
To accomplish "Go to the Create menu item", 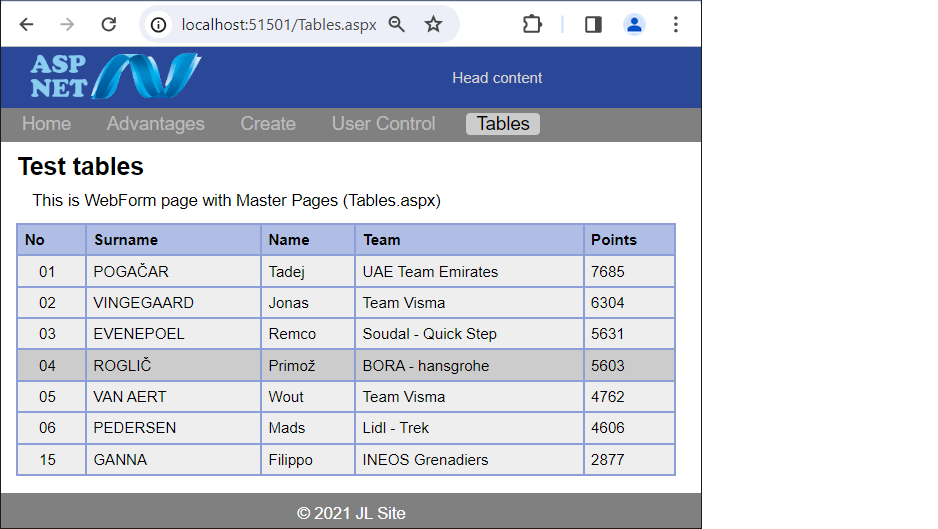I will click(268, 124).
